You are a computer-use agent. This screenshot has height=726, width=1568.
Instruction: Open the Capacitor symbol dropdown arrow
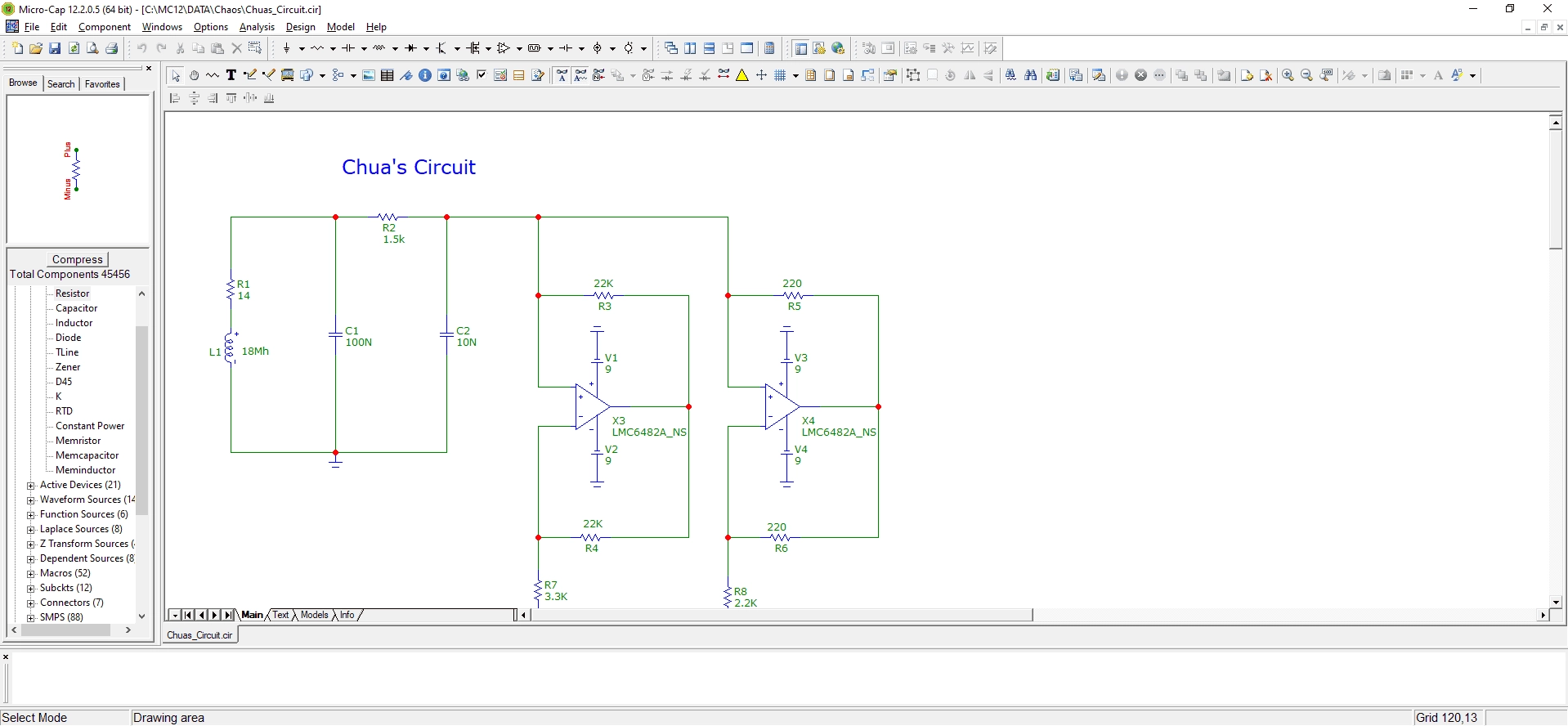(364, 48)
